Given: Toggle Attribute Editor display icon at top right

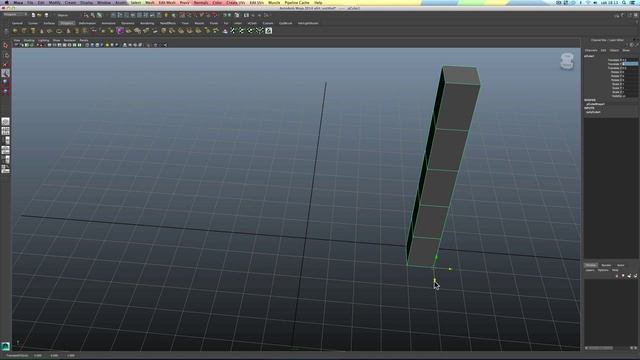Looking at the screenshot, I should [623, 15].
